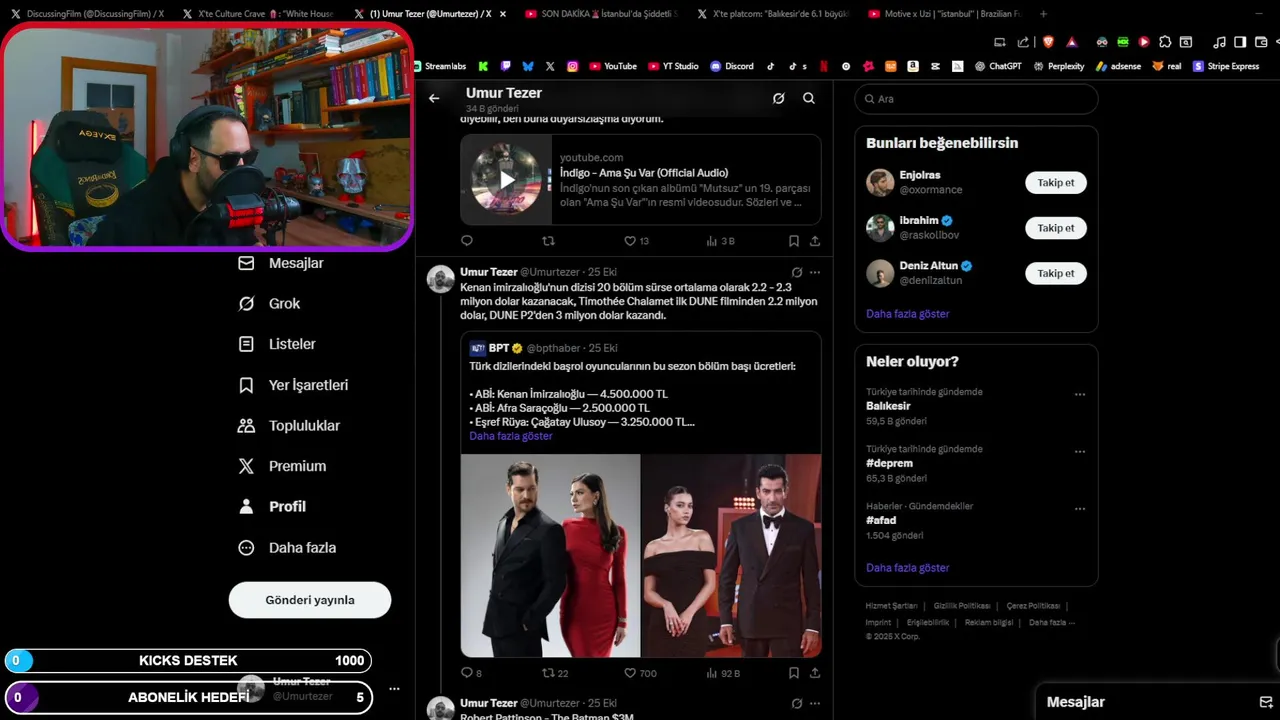The height and width of the screenshot is (720, 1280).
Task: Follow Deniz Altun with Takip et
Action: click(1056, 273)
